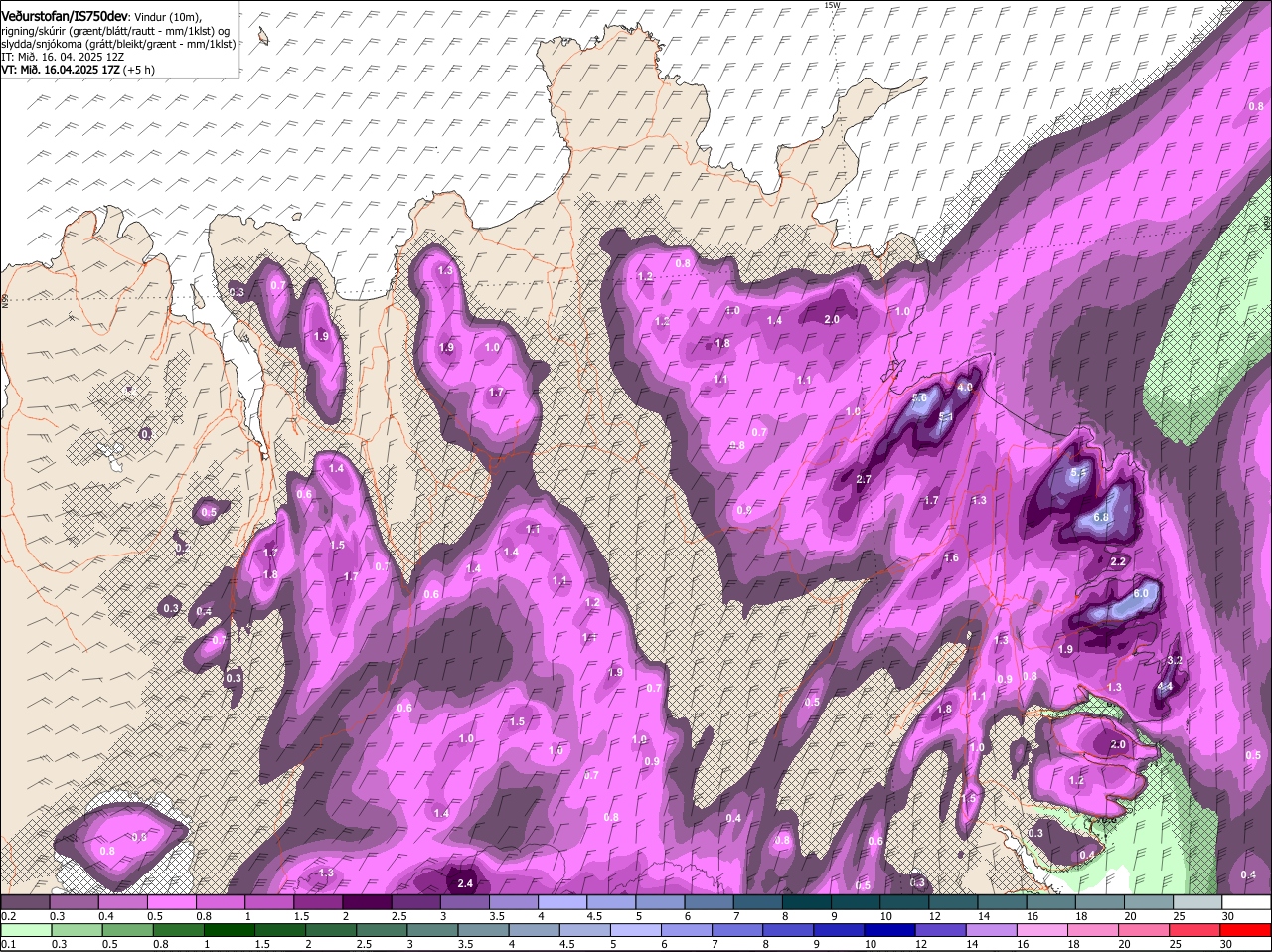
Task: Click the 15W longitude label at top
Action: click(832, 6)
